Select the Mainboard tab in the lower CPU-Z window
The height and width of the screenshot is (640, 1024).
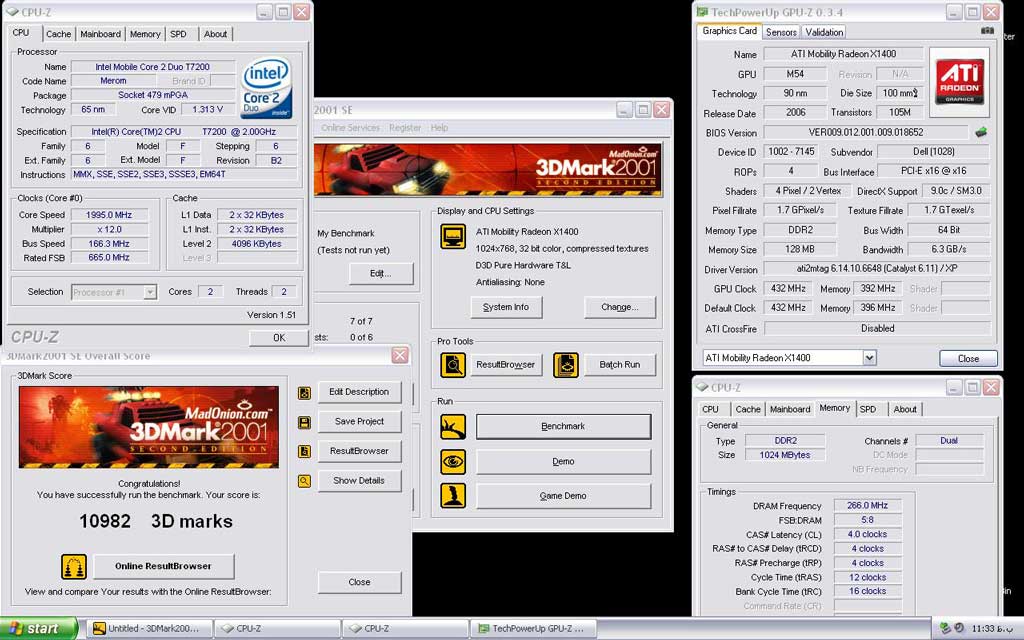pyautogui.click(x=790, y=409)
